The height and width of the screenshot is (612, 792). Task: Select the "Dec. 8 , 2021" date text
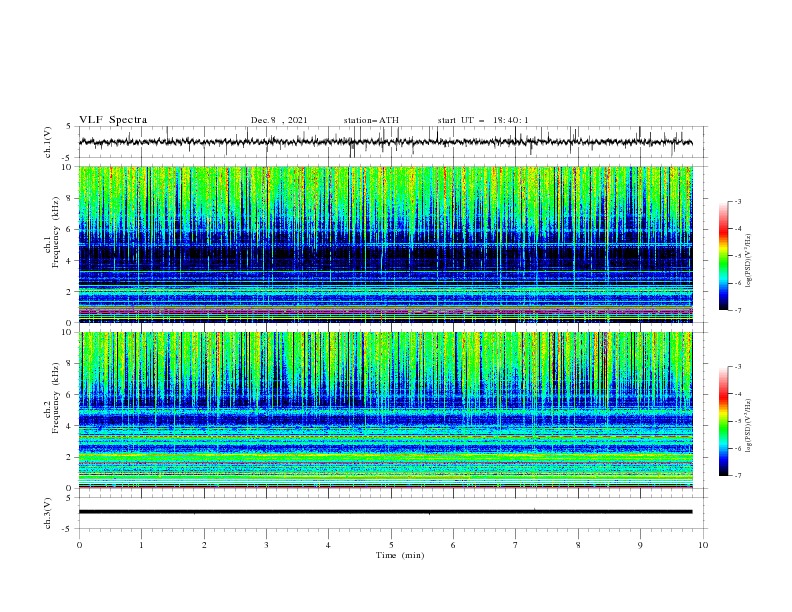point(279,120)
